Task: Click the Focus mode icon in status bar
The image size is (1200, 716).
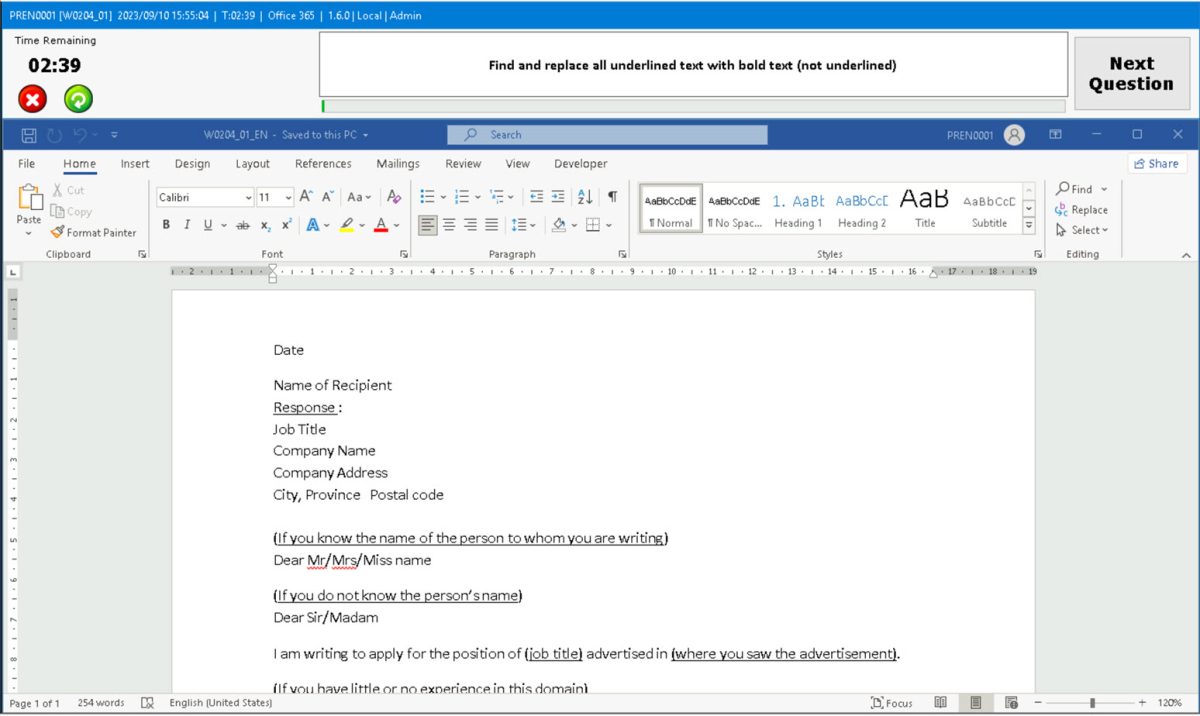Action: tap(892, 703)
